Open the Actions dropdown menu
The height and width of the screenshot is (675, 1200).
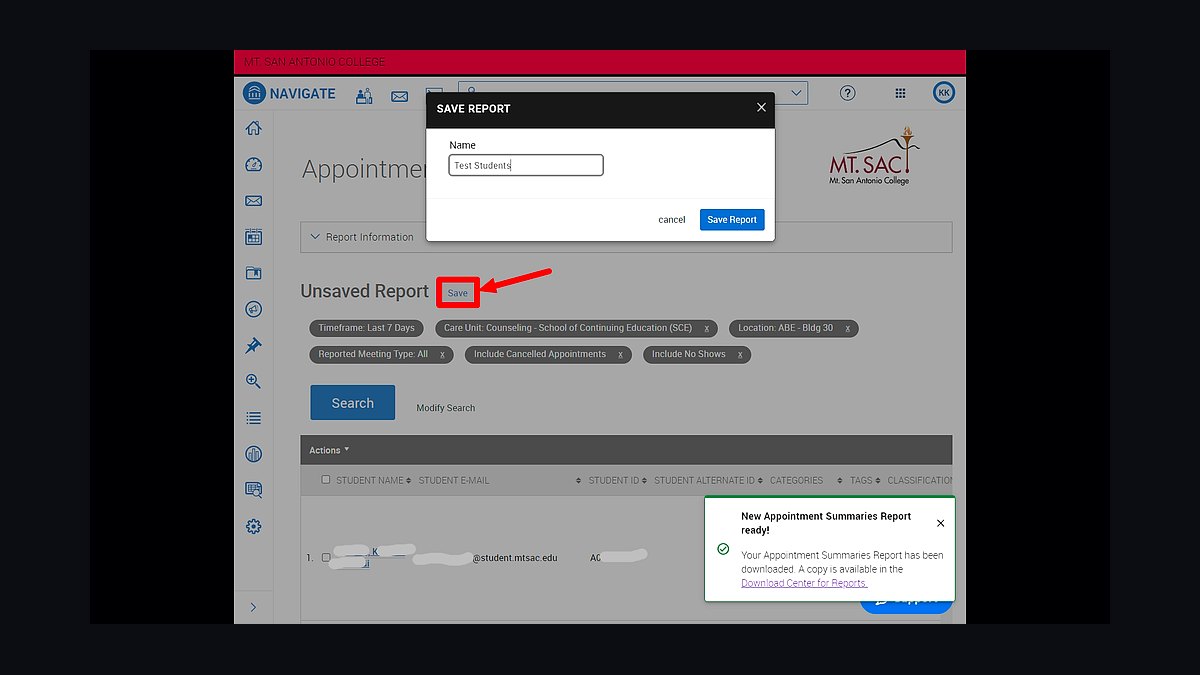coord(329,450)
